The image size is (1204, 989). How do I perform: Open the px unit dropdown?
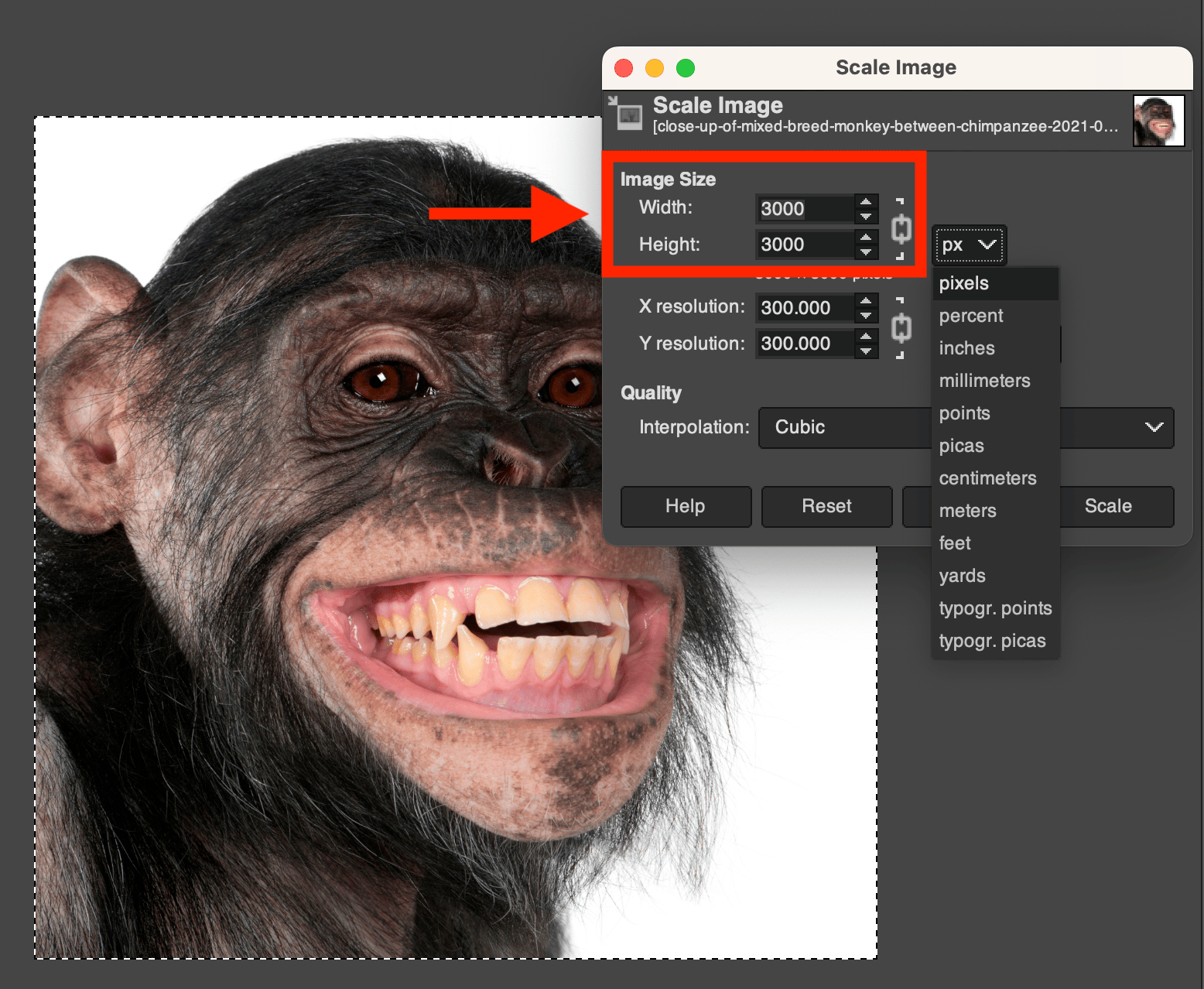tap(968, 245)
